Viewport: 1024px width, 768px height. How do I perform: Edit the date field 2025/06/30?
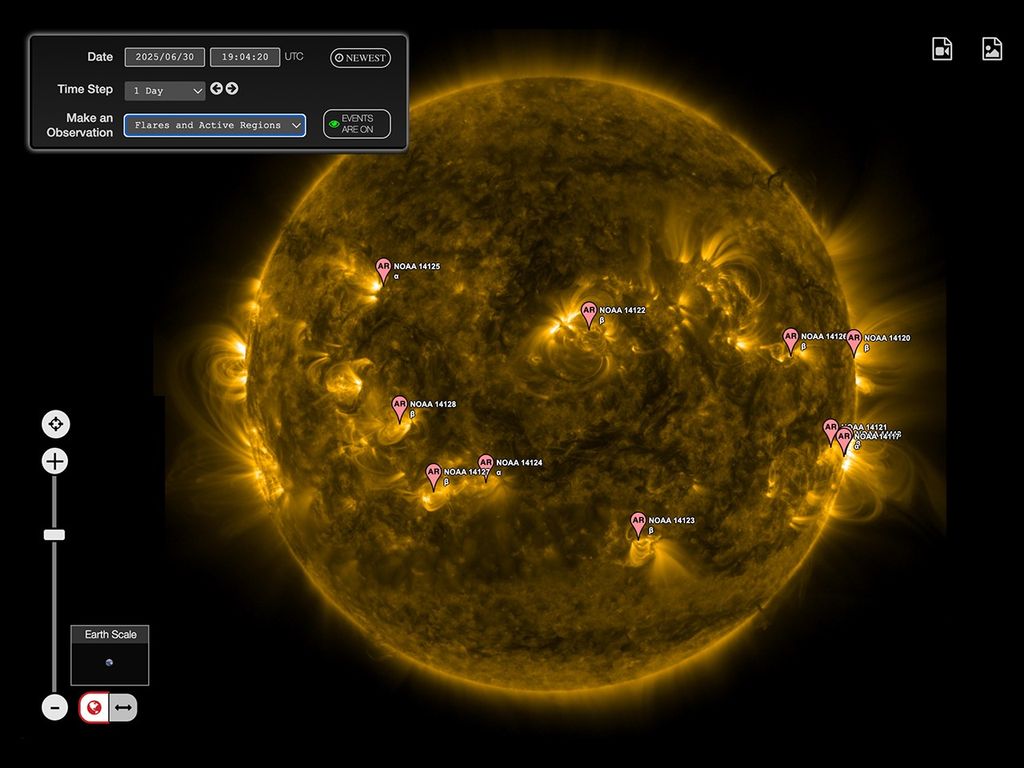tap(165, 57)
